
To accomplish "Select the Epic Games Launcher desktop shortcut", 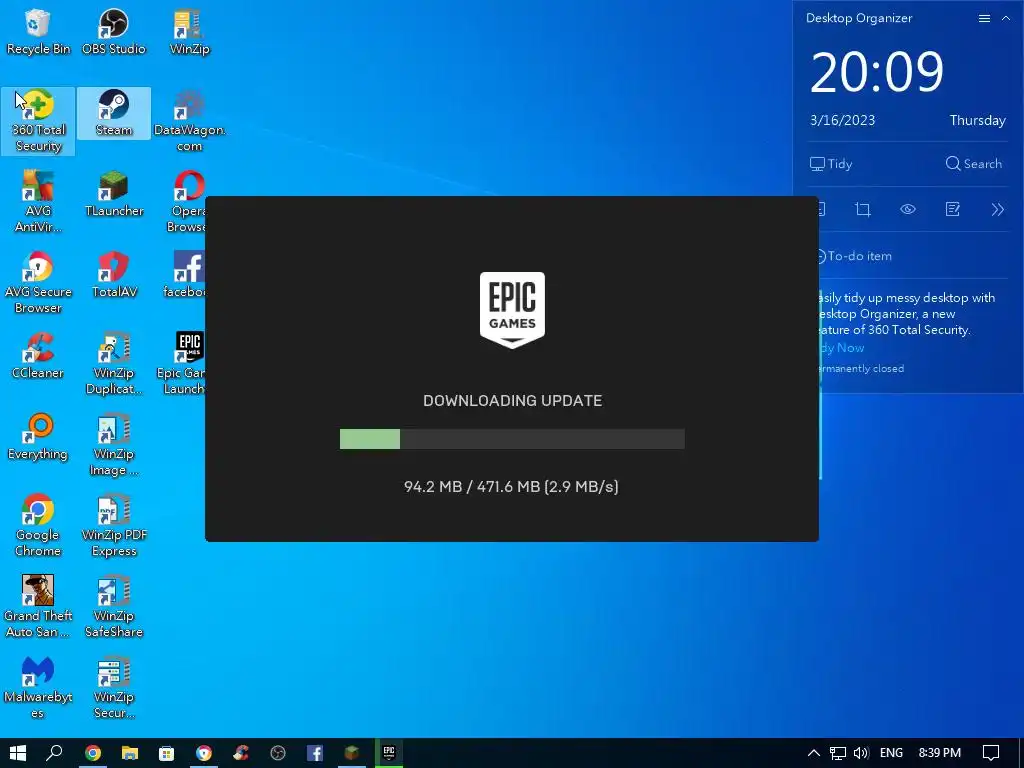I will (182, 364).
